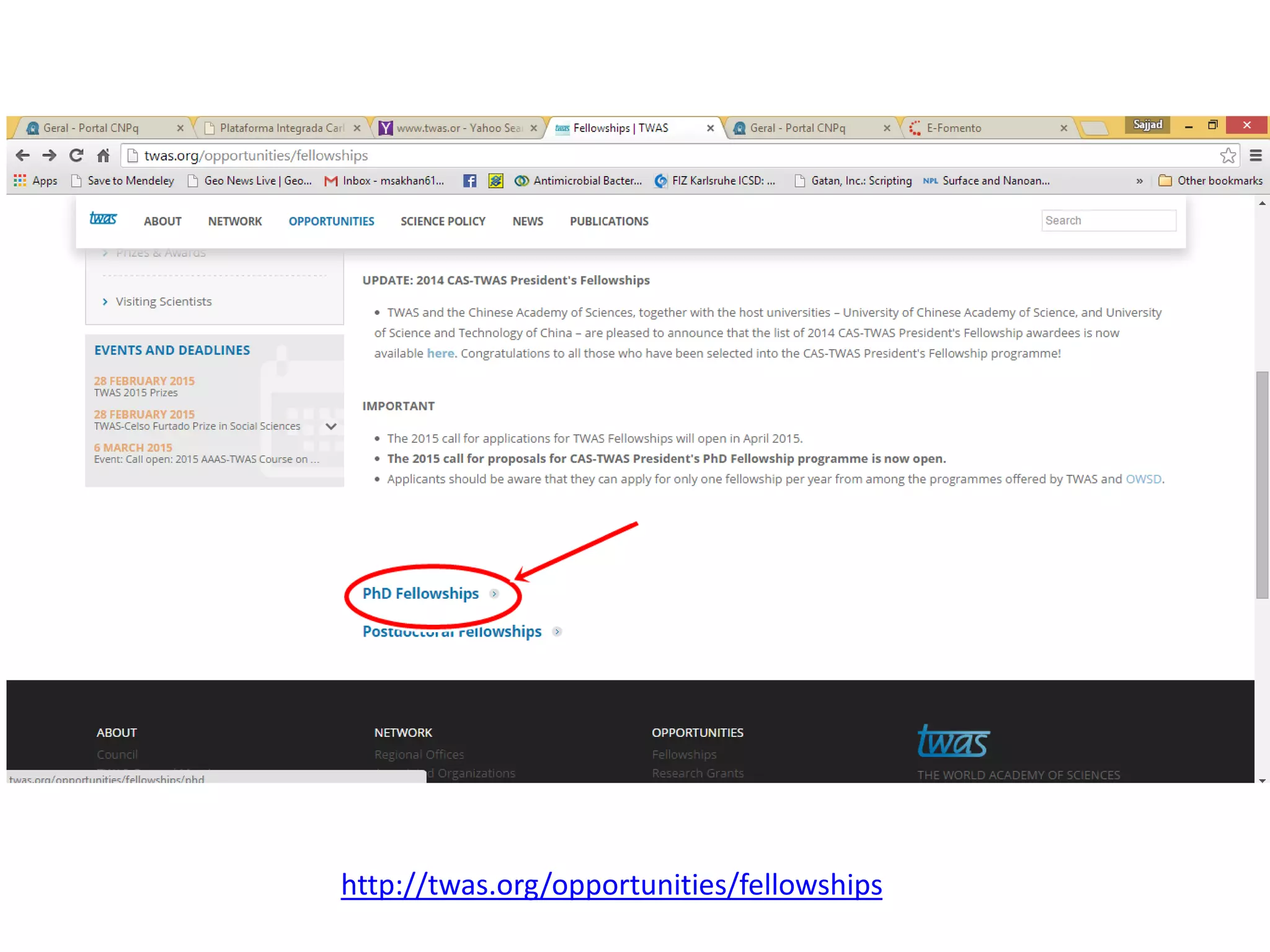This screenshot has width=1270, height=952.
Task: Open the Facebook bookmark icon
Action: click(469, 180)
